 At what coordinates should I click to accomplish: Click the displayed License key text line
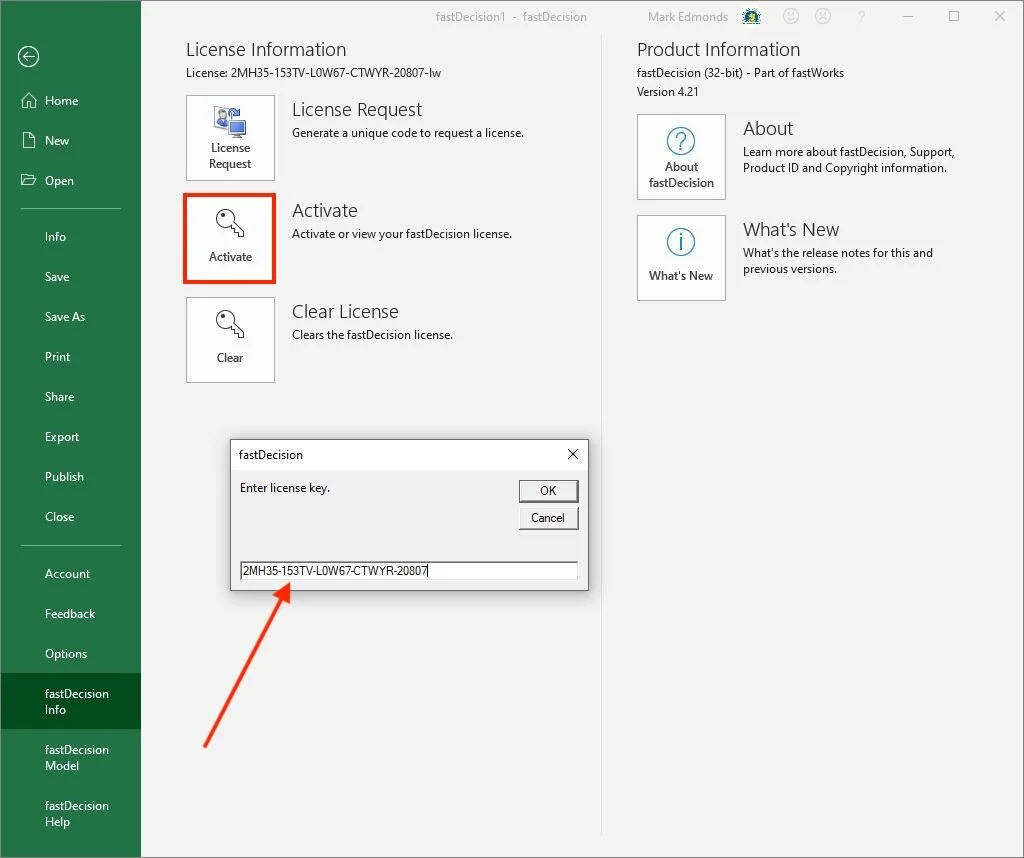[x=313, y=73]
